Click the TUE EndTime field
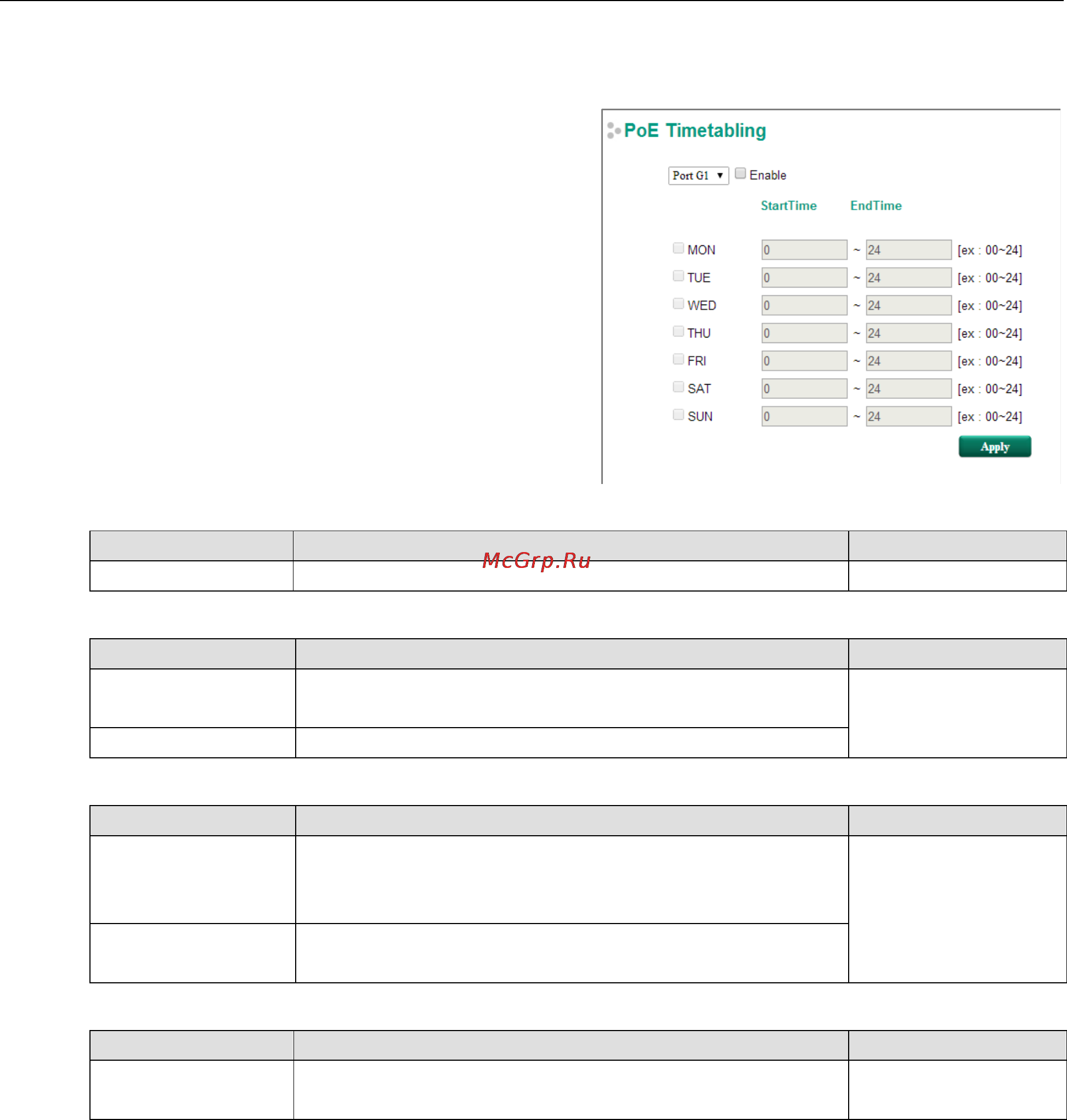Viewport: 1067px width, 1120px height. [x=908, y=278]
